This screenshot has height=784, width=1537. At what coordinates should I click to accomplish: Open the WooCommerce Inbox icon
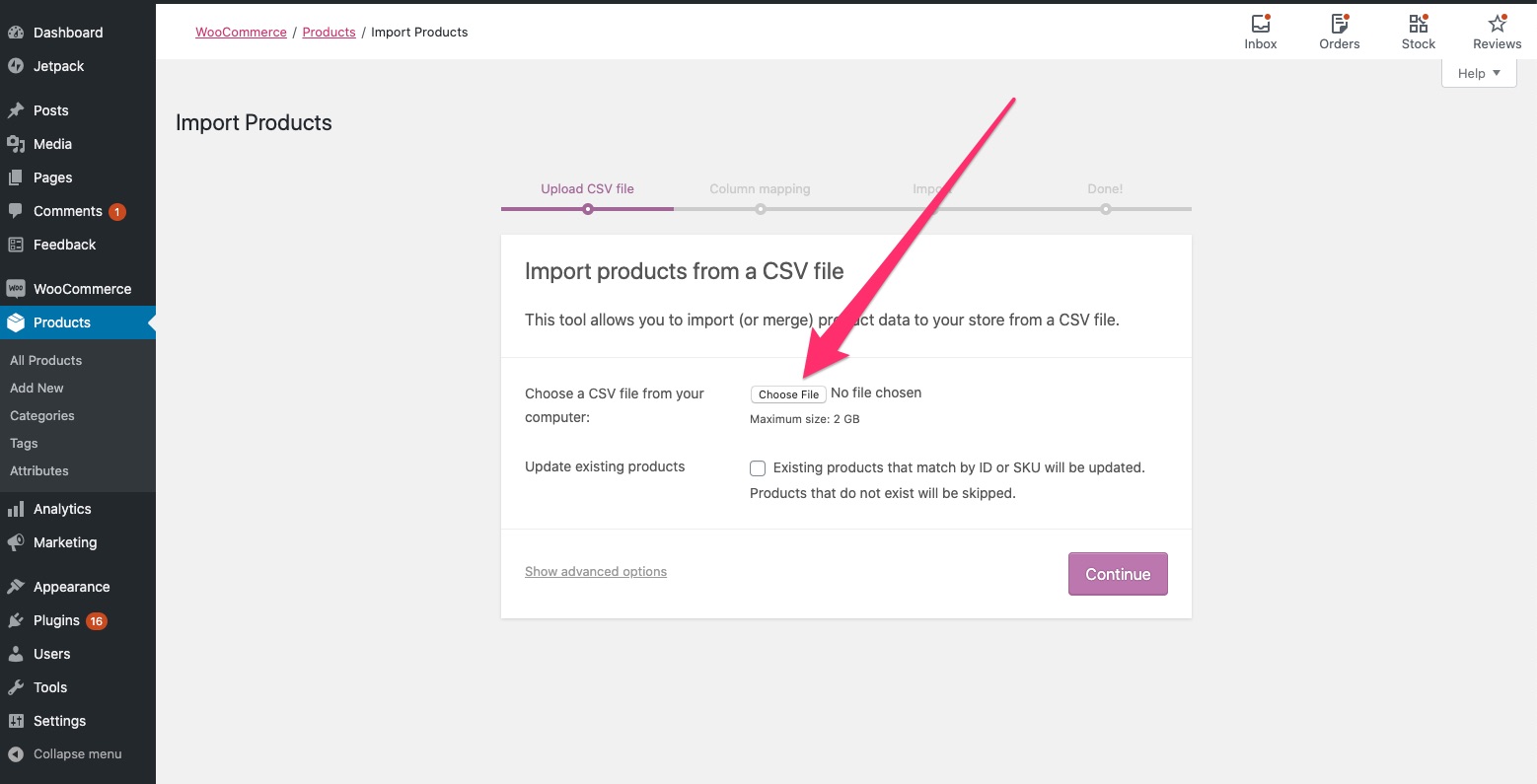tap(1260, 25)
